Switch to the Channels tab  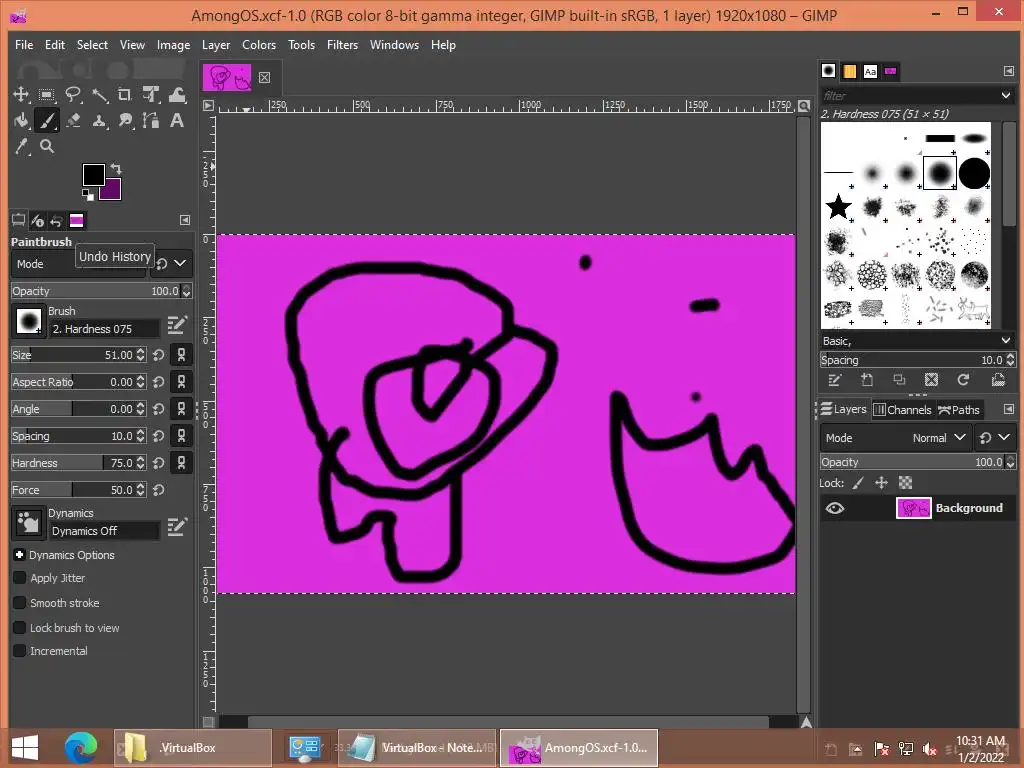click(x=903, y=409)
